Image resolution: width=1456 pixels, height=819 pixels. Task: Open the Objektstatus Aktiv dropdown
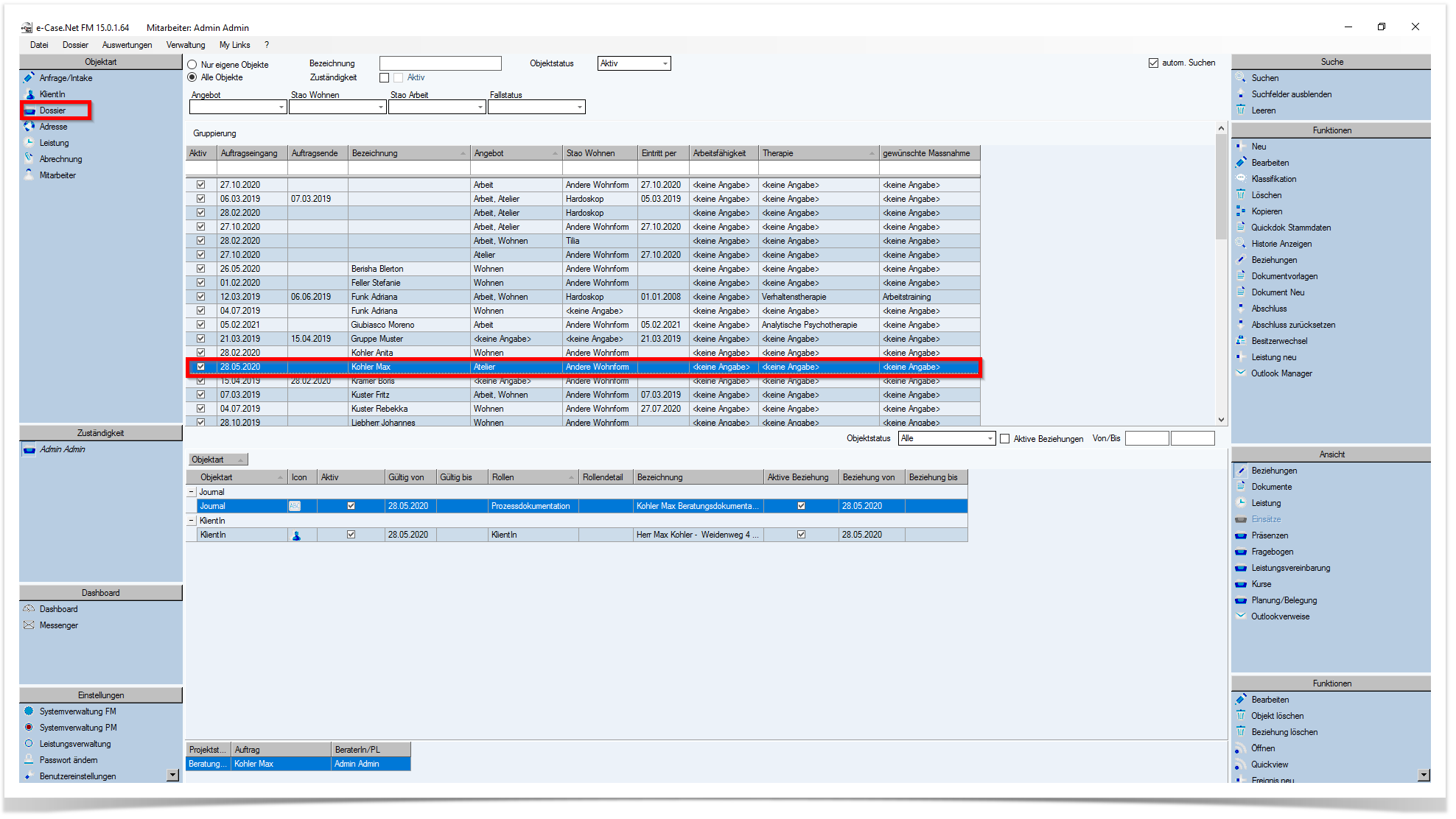pos(665,63)
